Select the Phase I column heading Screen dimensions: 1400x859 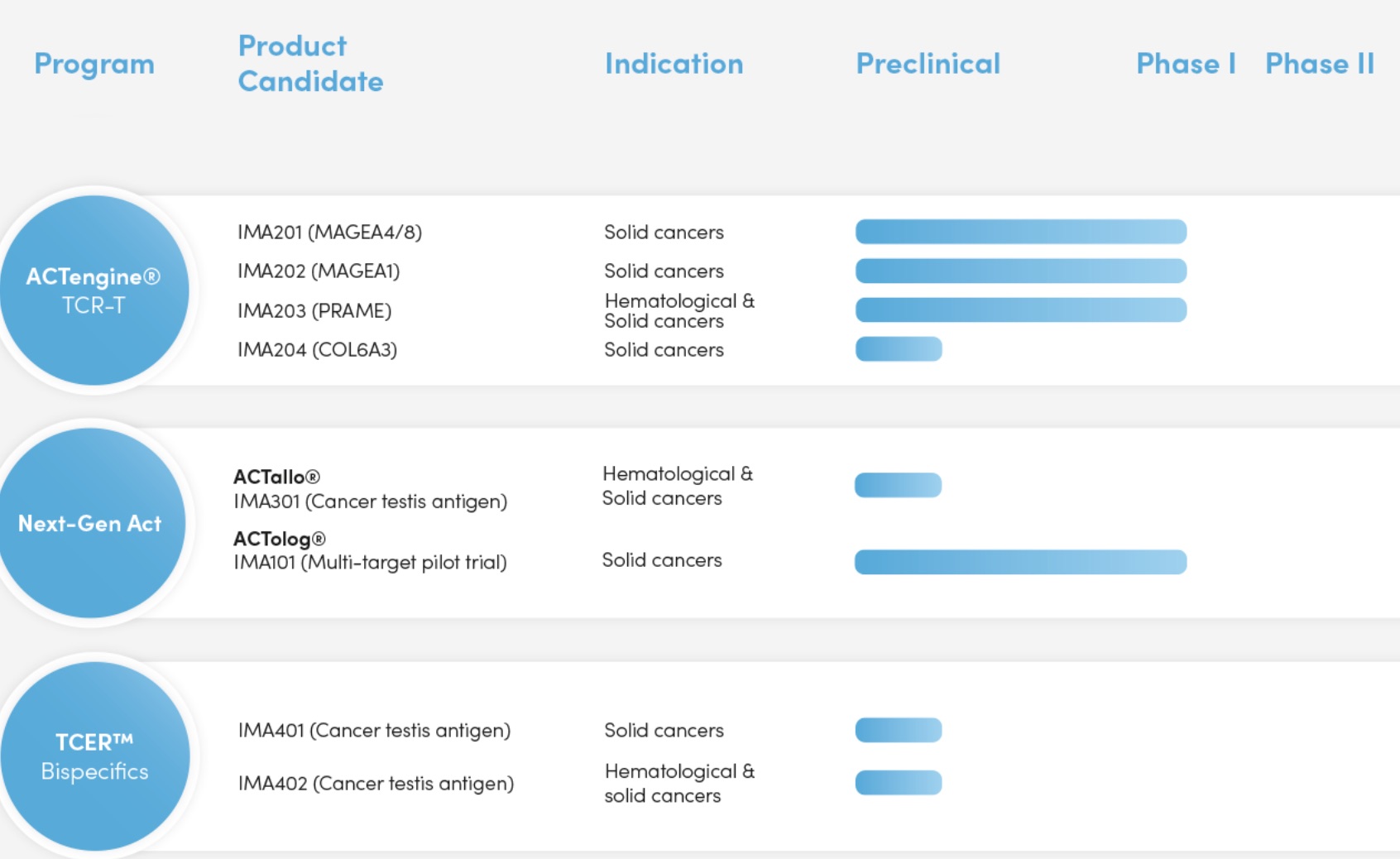click(x=1185, y=64)
